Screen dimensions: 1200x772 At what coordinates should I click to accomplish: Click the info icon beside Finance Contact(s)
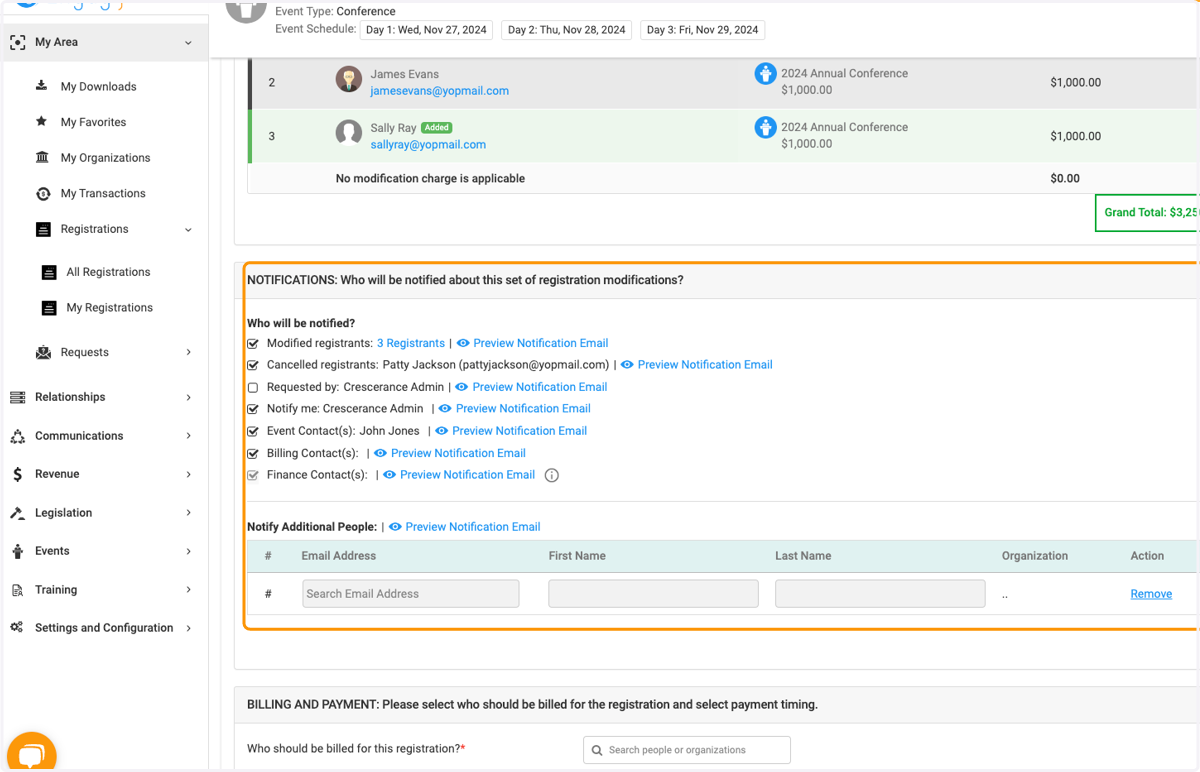tap(551, 475)
